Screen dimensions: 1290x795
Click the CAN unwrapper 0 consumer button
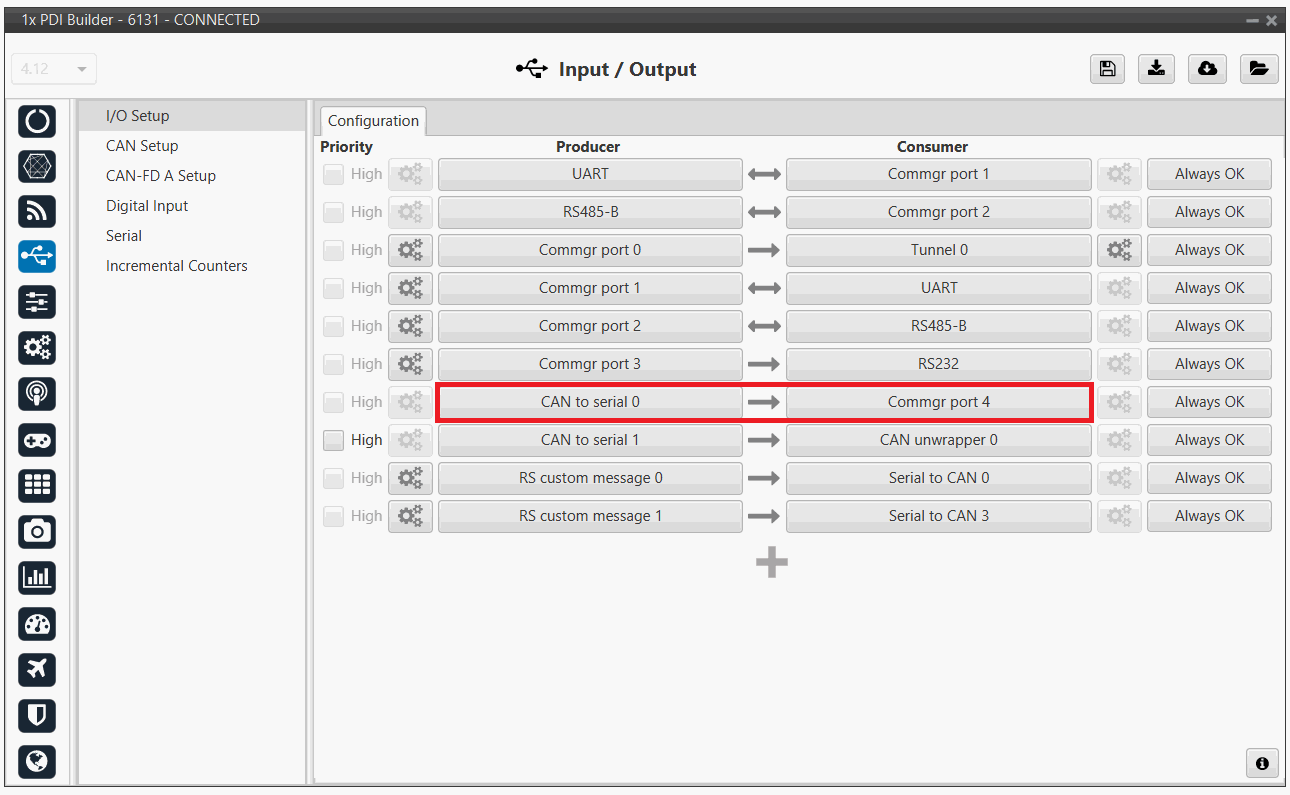coord(938,440)
